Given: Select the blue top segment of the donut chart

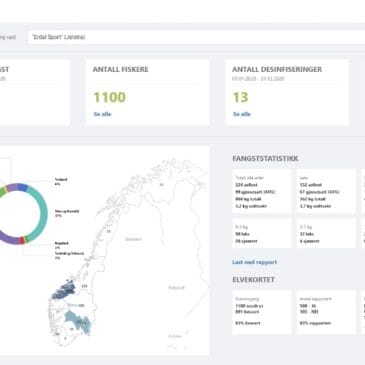Looking at the screenshot, I should (22, 188).
